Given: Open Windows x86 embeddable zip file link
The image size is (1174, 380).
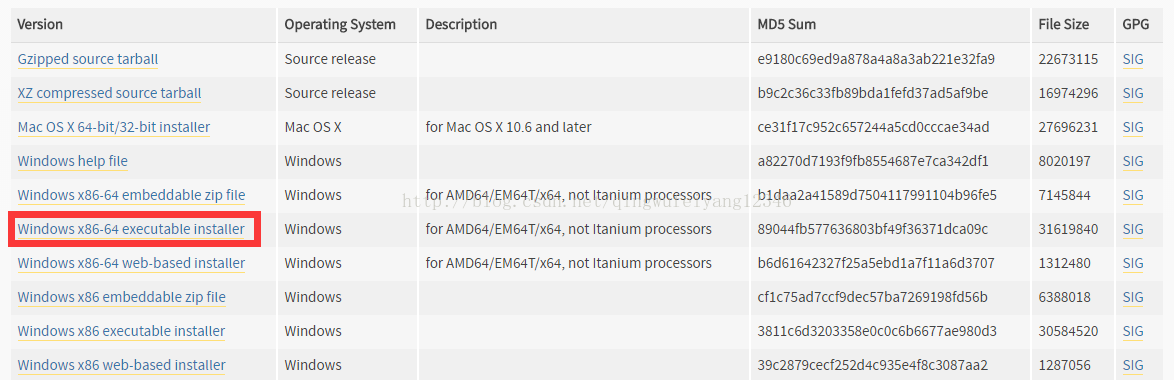Looking at the screenshot, I should click(121, 297).
